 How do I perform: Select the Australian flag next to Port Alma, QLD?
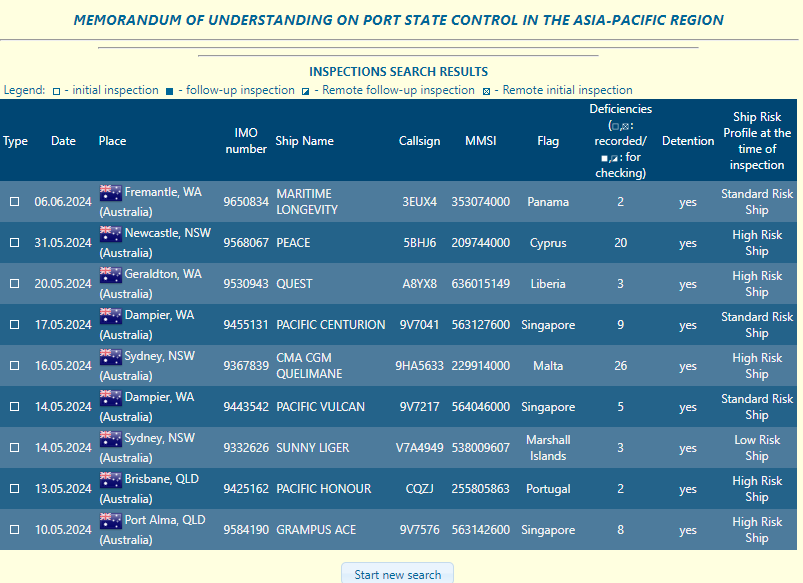click(x=111, y=520)
